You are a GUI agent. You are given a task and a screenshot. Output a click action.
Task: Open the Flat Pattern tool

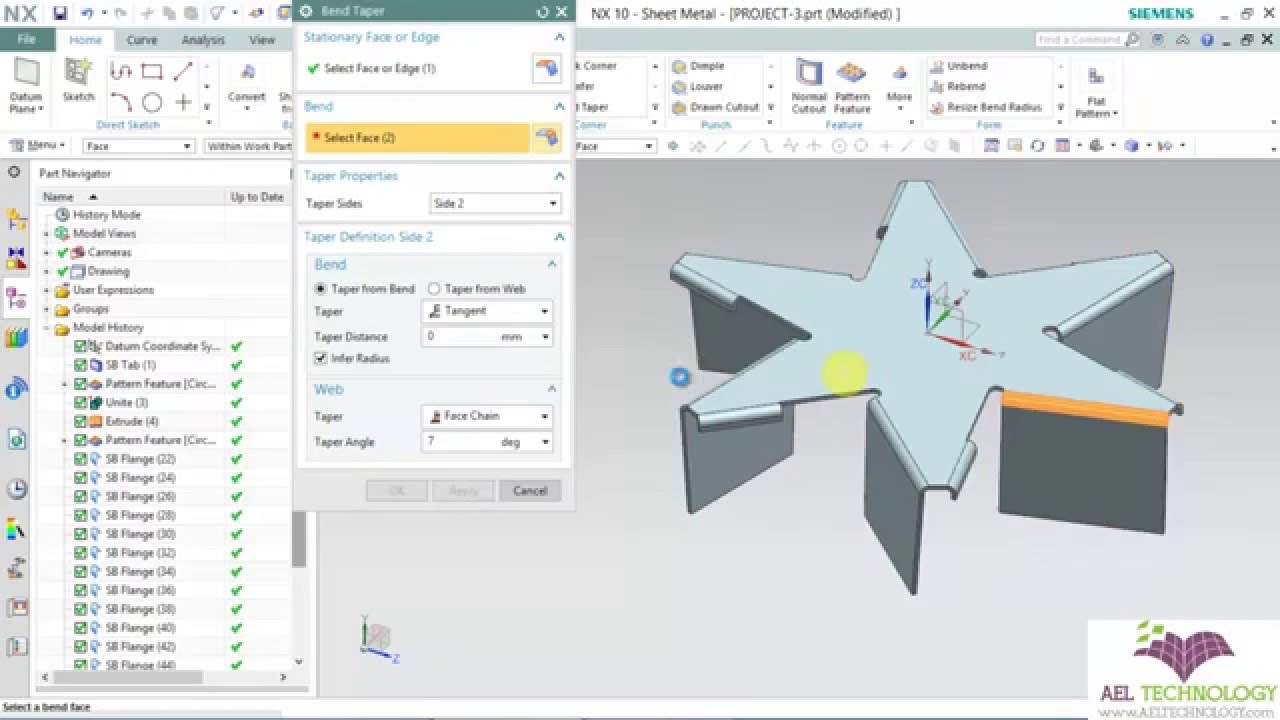(1096, 90)
